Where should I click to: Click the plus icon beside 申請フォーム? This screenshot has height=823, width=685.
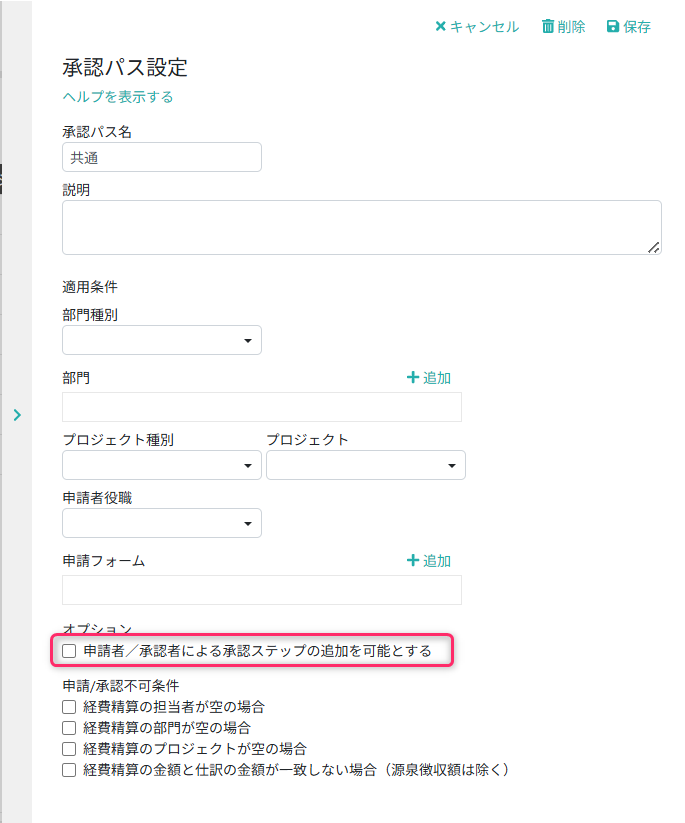412,561
